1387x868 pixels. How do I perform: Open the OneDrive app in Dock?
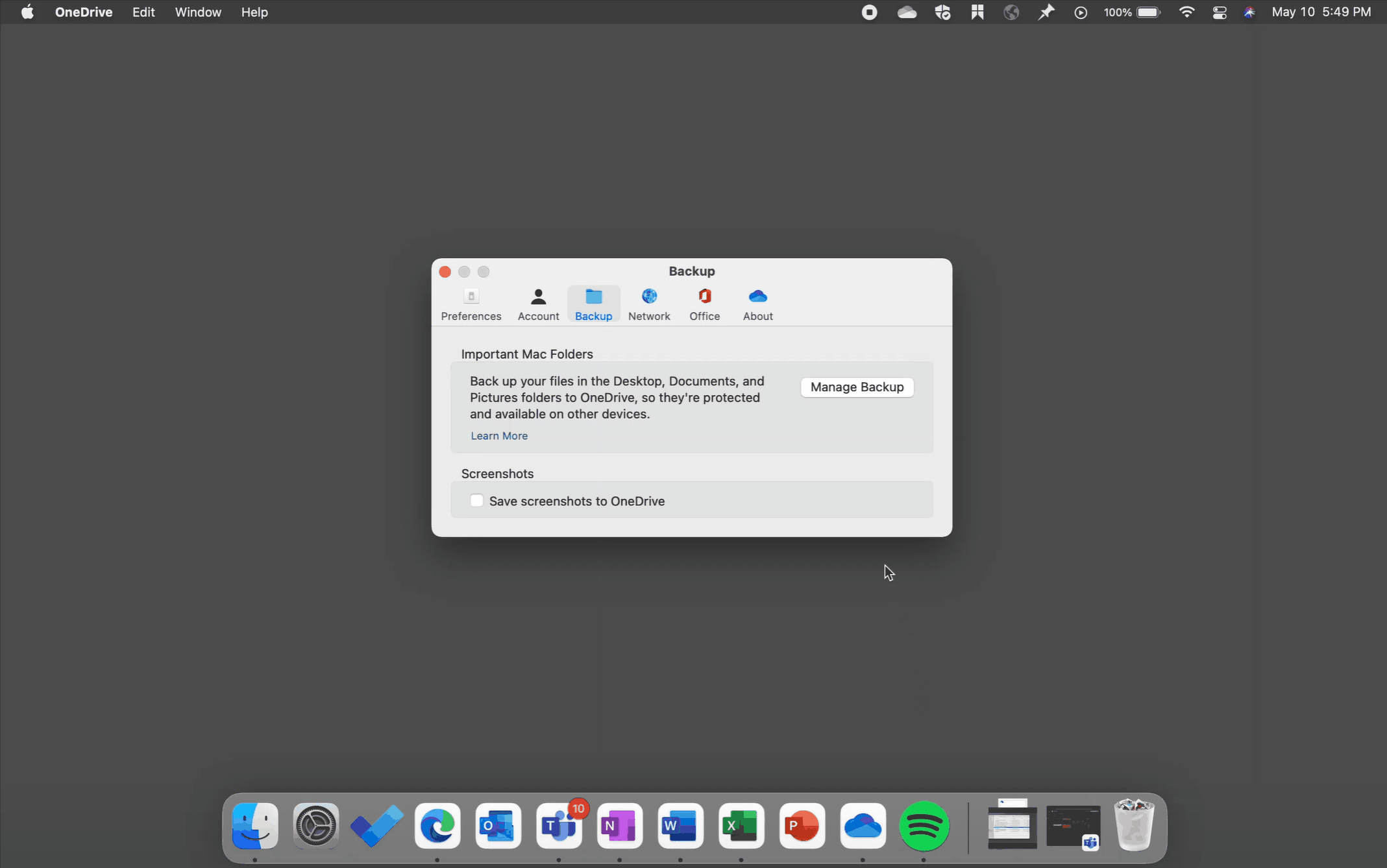[x=863, y=826]
